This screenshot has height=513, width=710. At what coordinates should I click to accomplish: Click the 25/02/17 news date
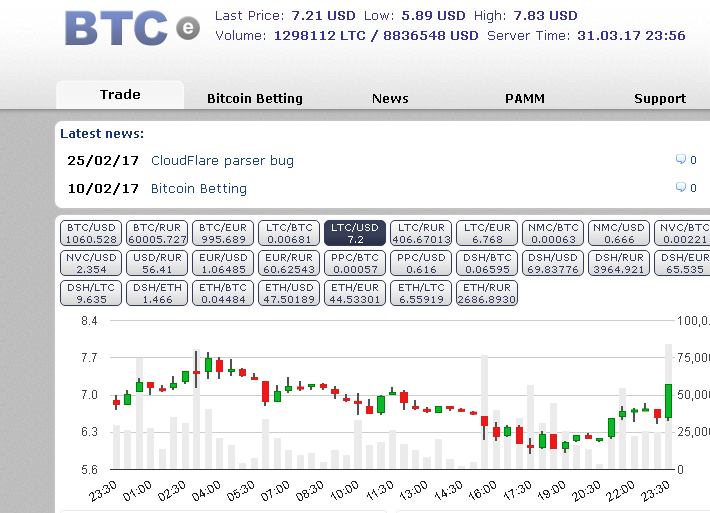[x=103, y=161]
